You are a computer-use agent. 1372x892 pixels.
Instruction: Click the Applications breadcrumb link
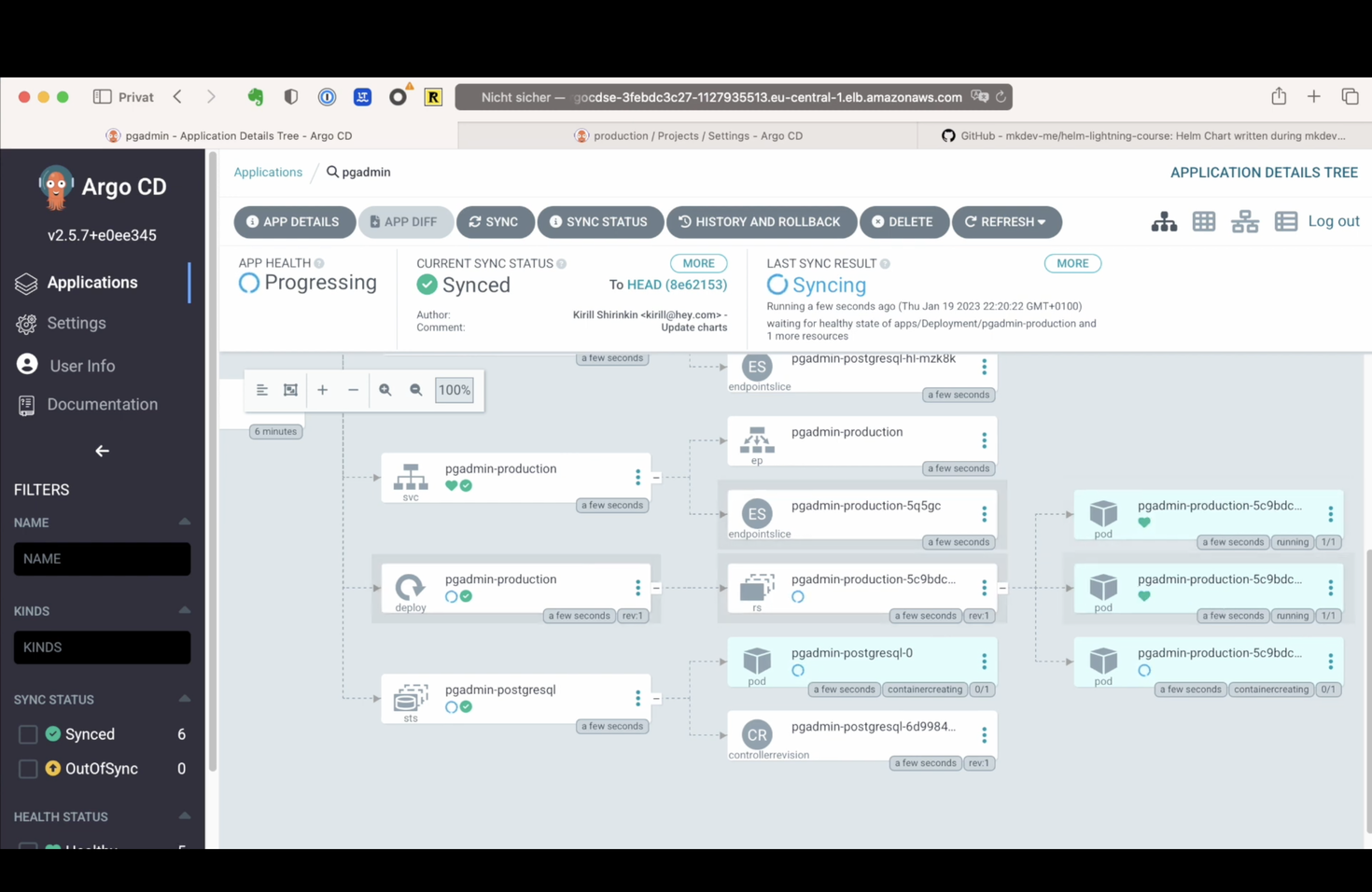pyautogui.click(x=268, y=172)
